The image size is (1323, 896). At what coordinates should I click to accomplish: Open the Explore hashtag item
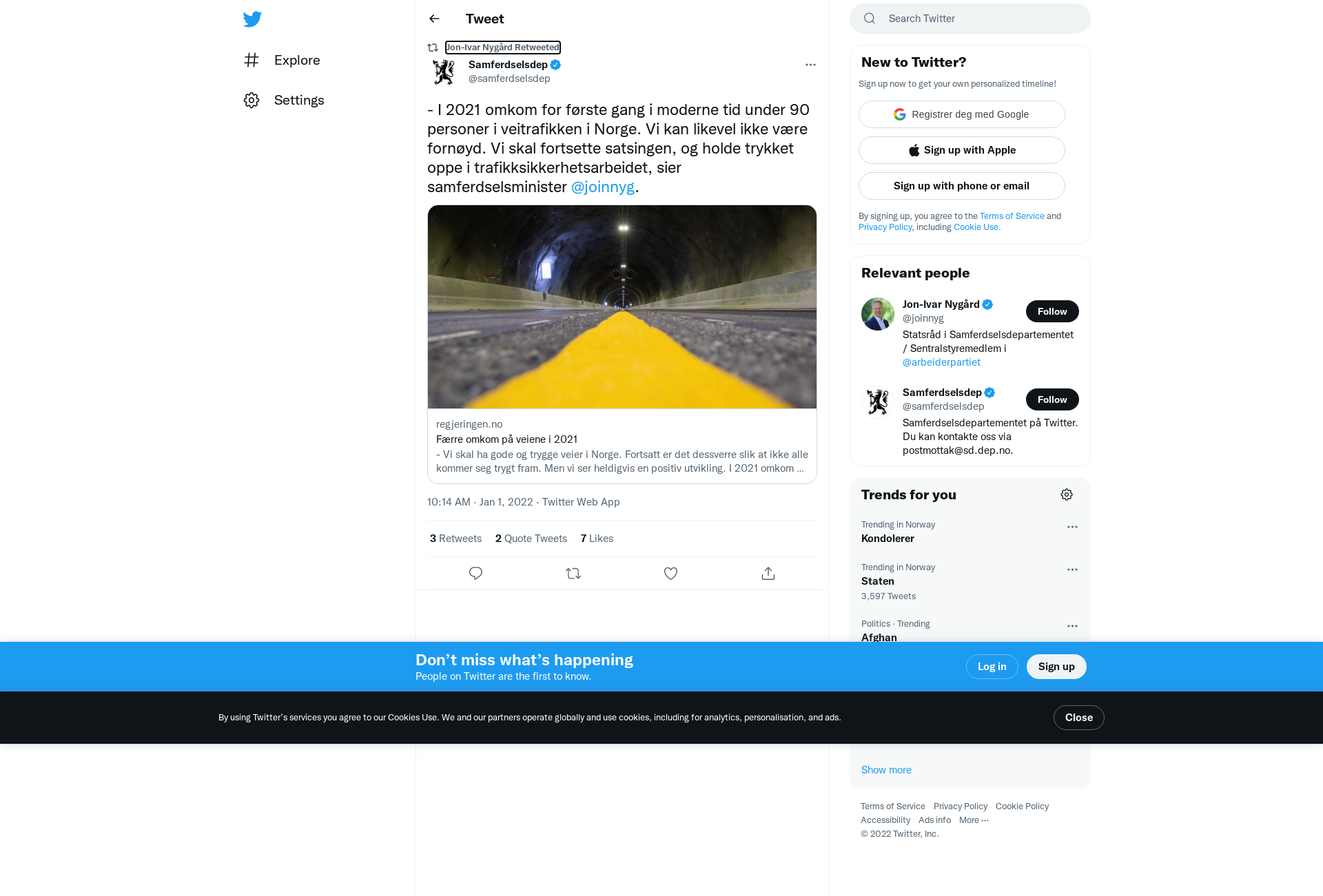click(x=282, y=60)
